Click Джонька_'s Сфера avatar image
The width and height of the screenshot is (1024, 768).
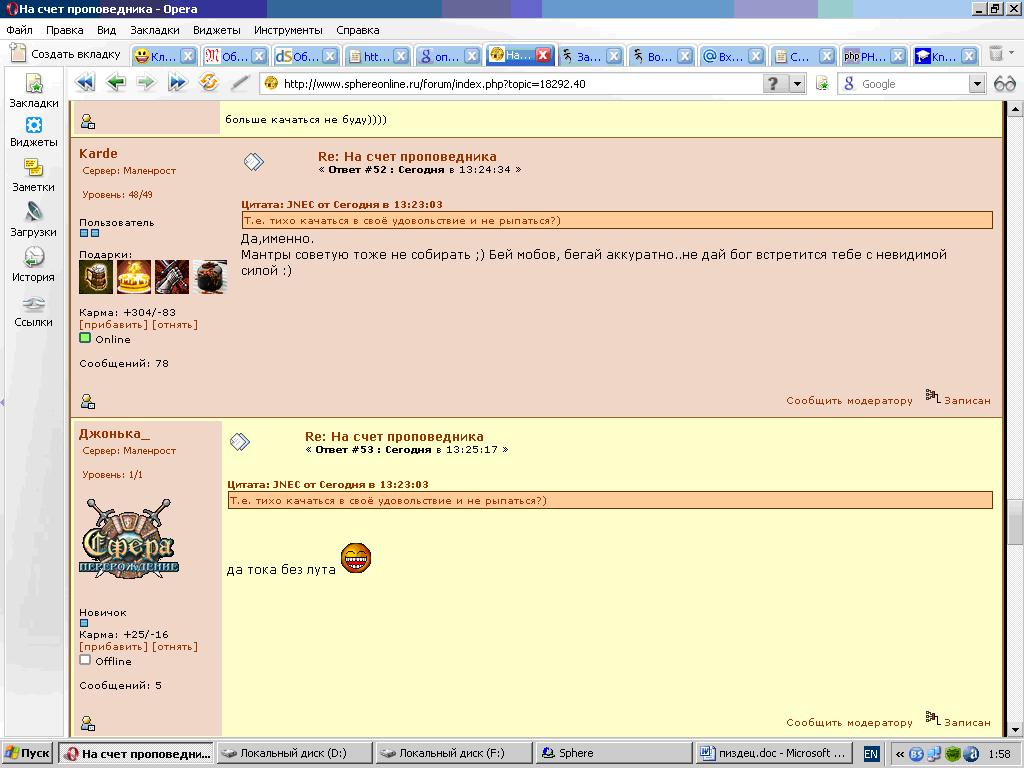(129, 537)
